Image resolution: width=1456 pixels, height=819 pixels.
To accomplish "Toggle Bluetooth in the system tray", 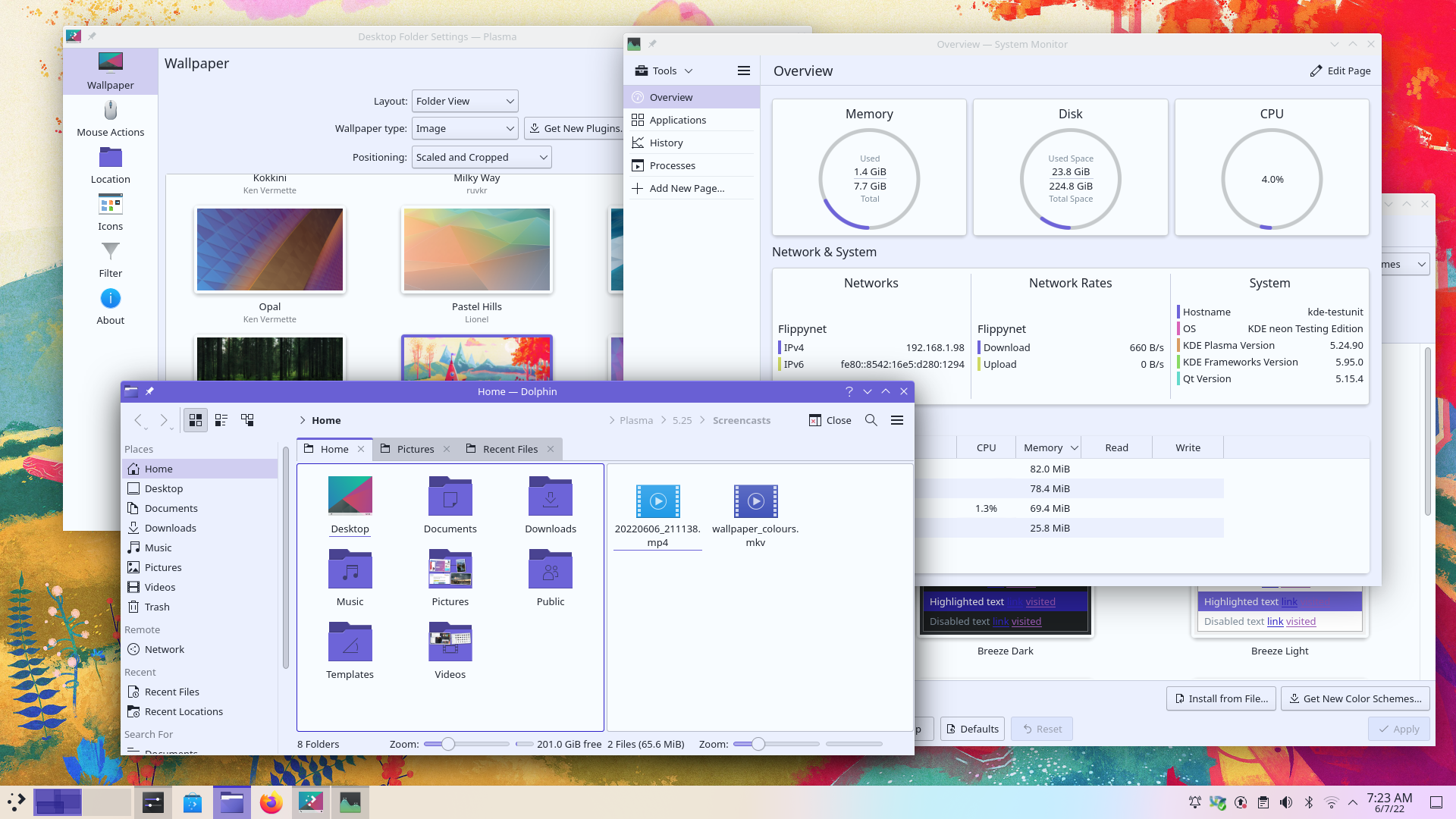I will click(x=1308, y=802).
